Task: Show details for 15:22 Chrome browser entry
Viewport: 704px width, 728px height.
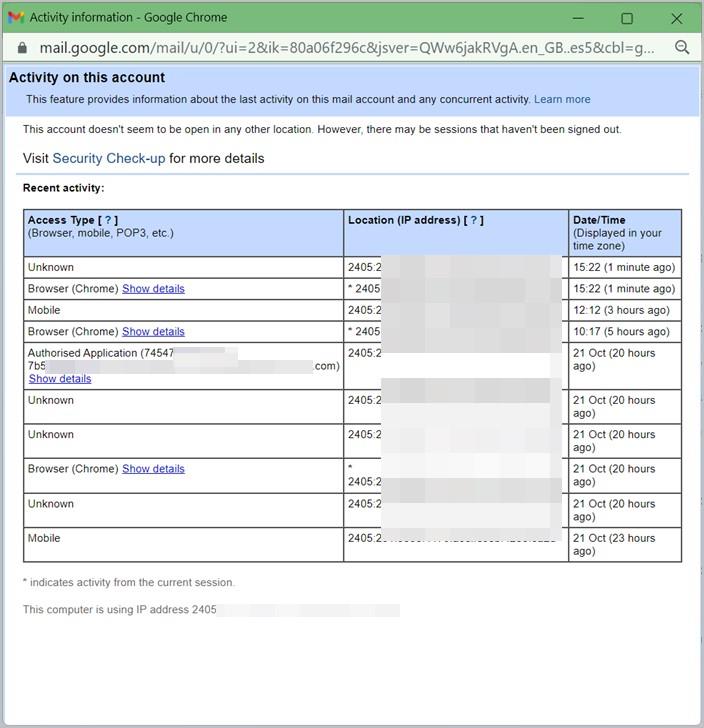Action: 153,289
